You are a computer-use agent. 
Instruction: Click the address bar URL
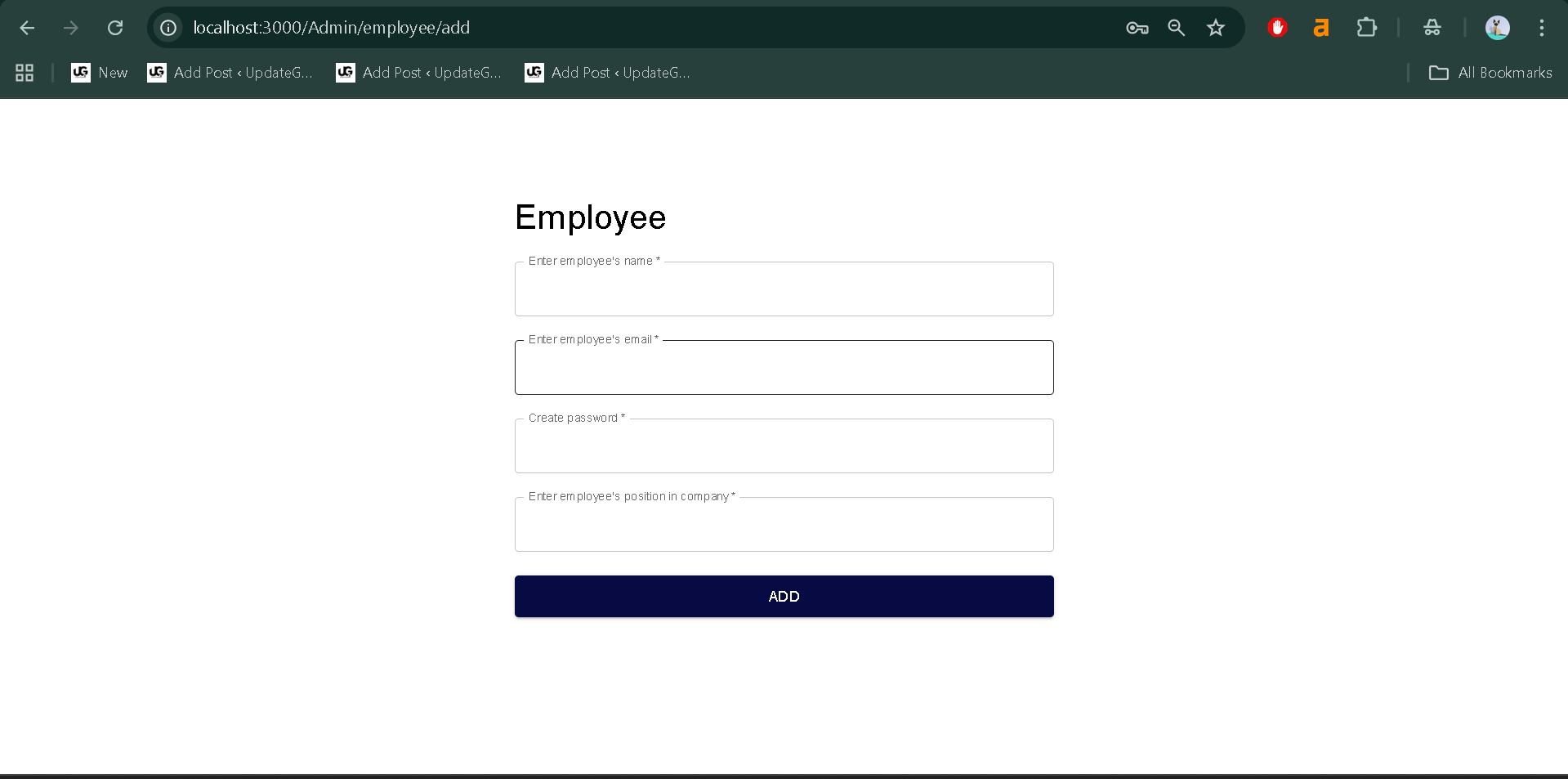[331, 27]
